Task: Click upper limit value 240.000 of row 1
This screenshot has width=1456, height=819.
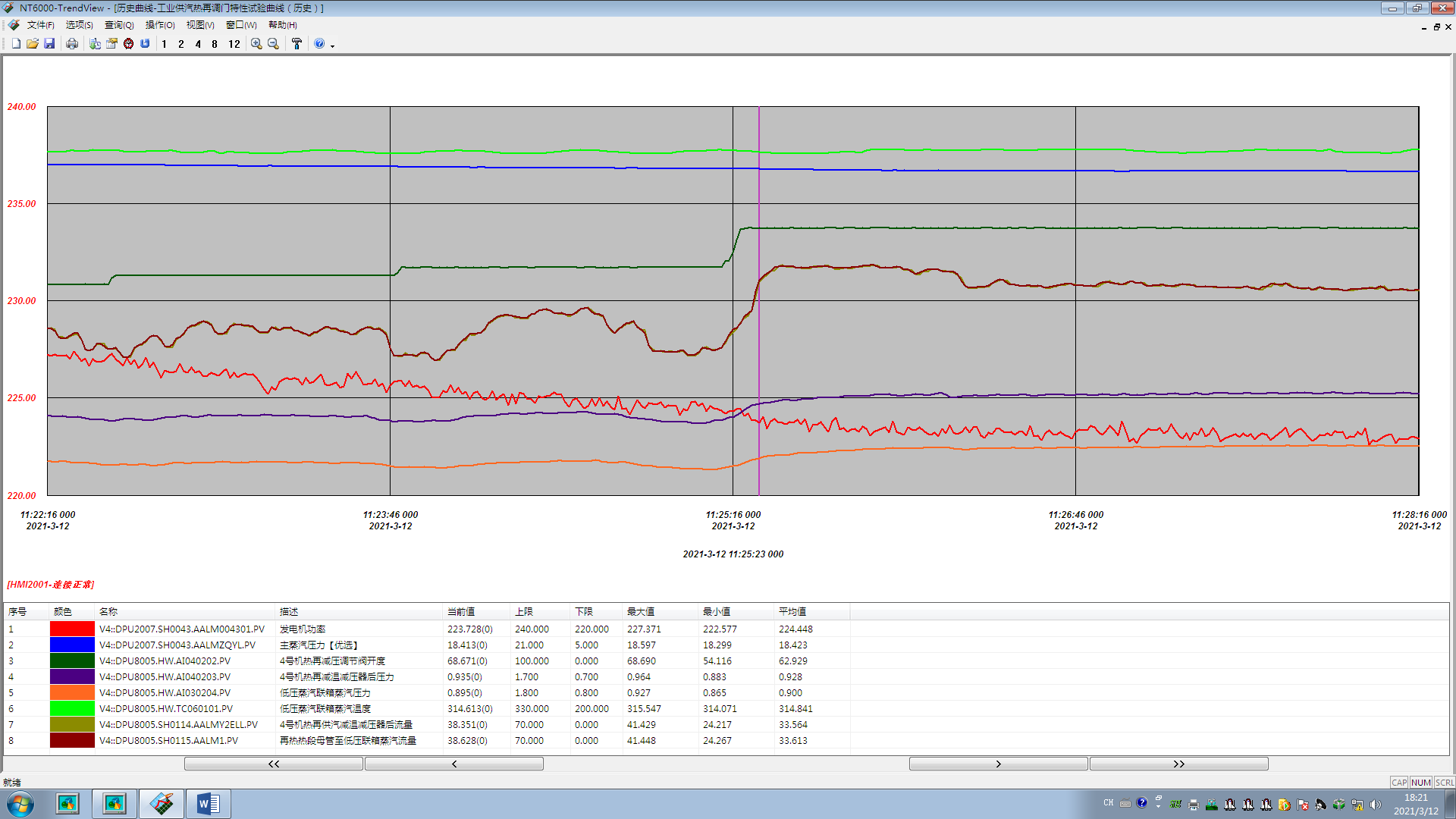Action: (x=532, y=629)
